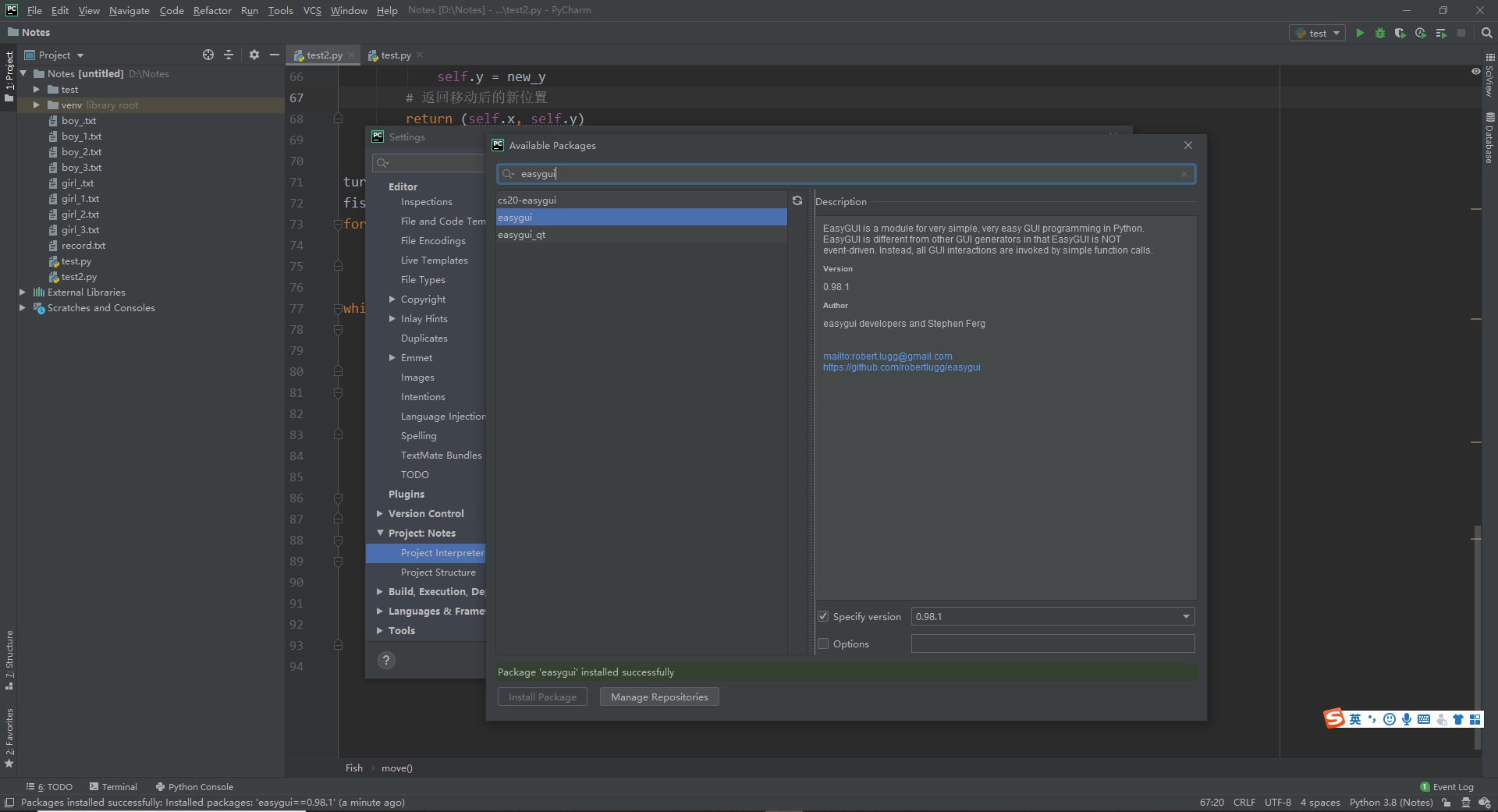1498x812 pixels.
Task: Open the Database side panel
Action: pos(1489,139)
